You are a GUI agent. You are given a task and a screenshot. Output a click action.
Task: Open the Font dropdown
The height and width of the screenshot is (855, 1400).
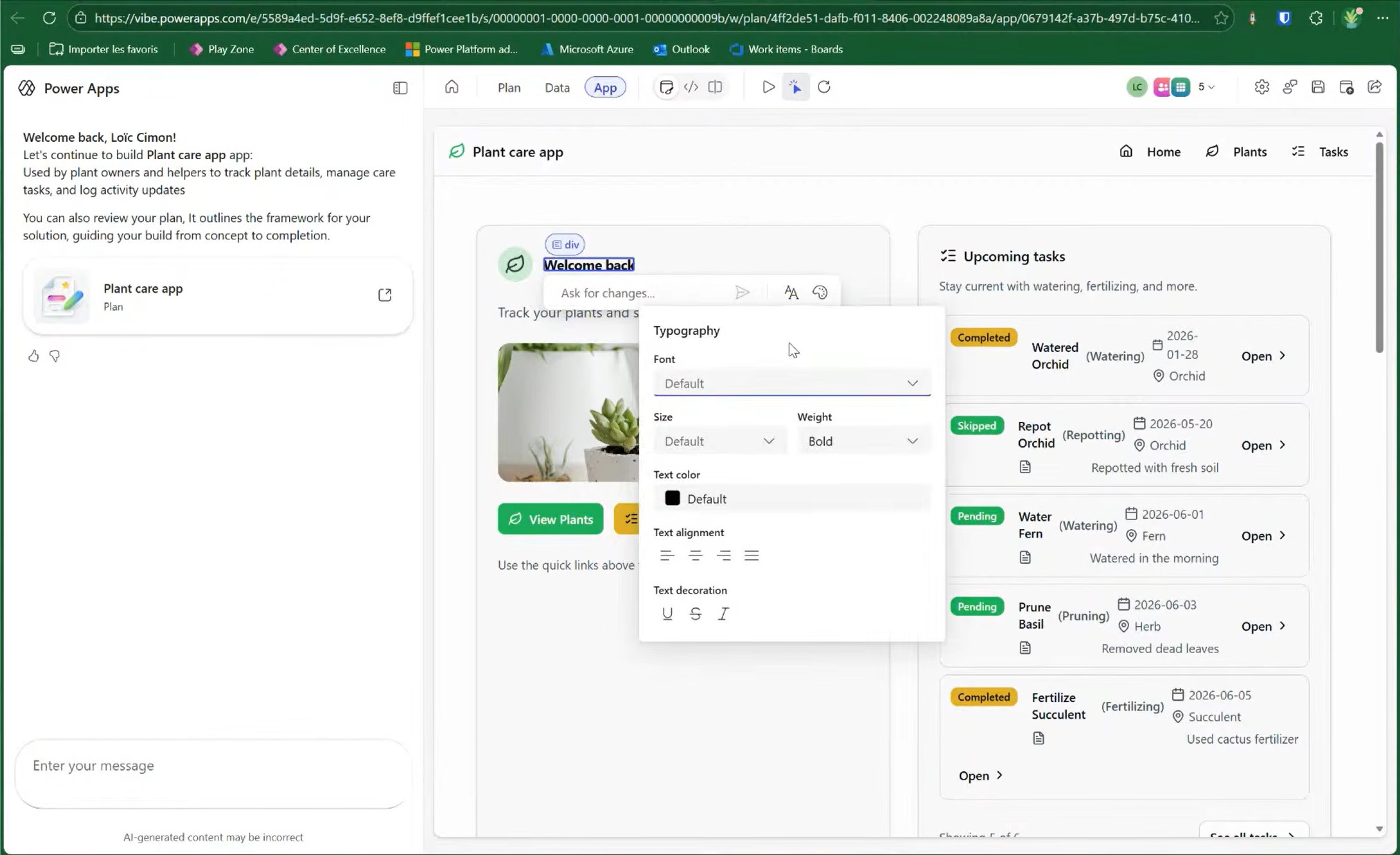coord(791,383)
